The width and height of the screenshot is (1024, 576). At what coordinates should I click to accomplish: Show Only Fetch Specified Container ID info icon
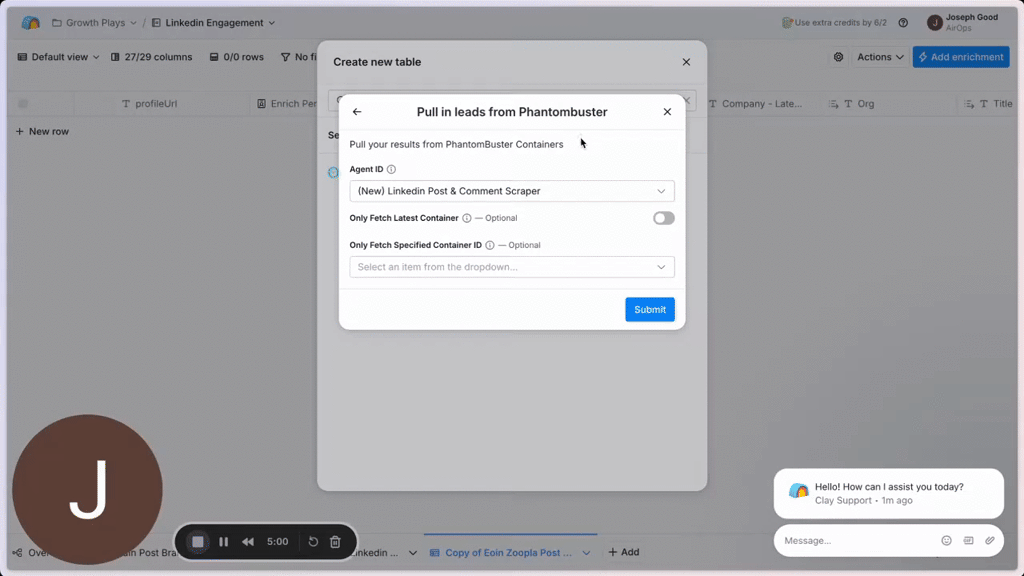click(x=490, y=245)
